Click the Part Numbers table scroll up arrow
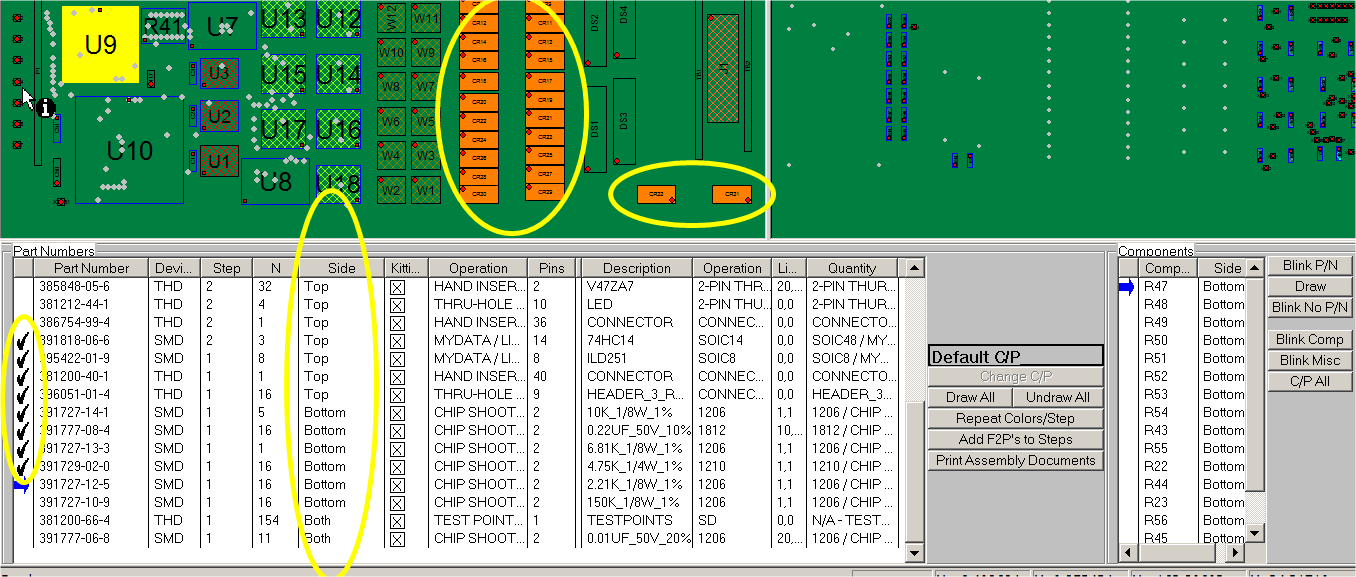Viewport: 1356px width, 577px height. (x=914, y=268)
